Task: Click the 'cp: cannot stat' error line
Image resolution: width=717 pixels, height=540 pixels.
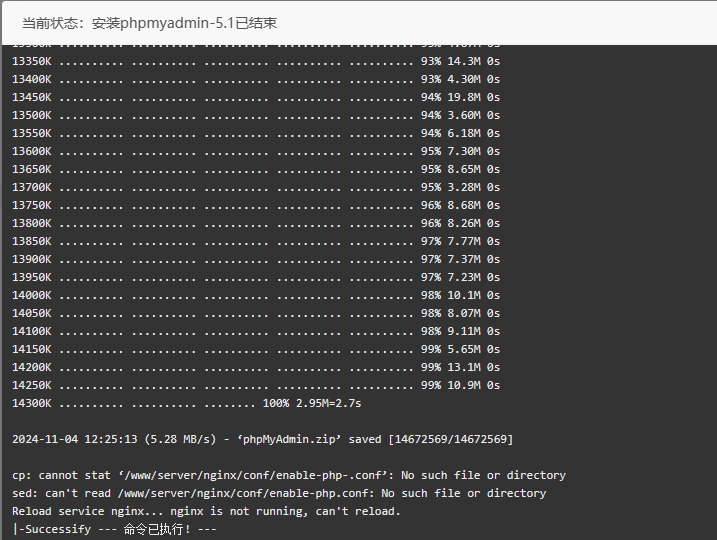Action: (x=289, y=476)
